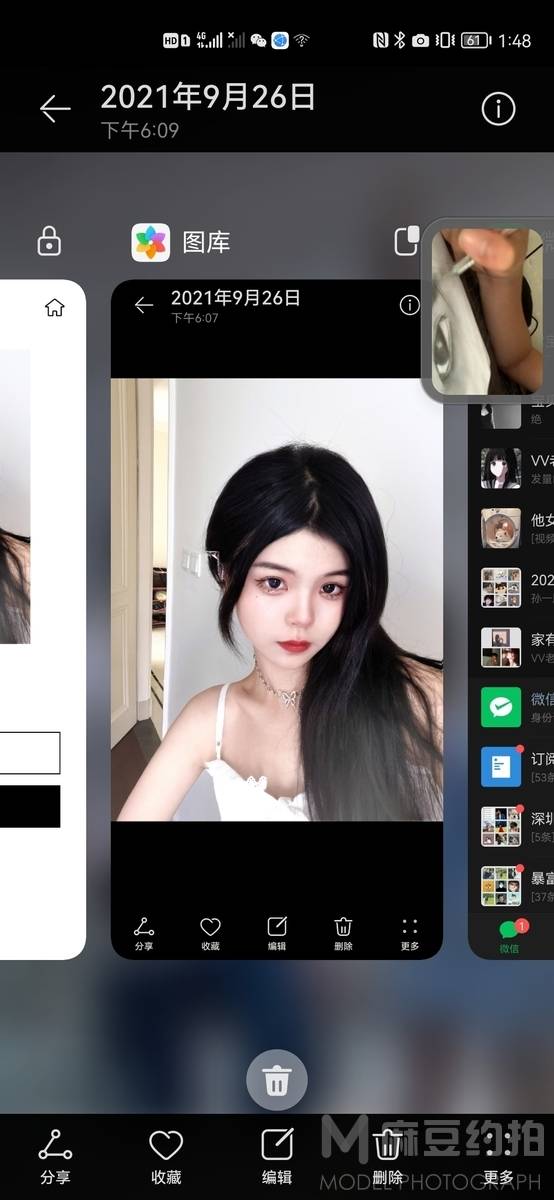Image resolution: width=554 pixels, height=1200 pixels.
Task: Tap the white outlined box in left card
Action: [30, 753]
